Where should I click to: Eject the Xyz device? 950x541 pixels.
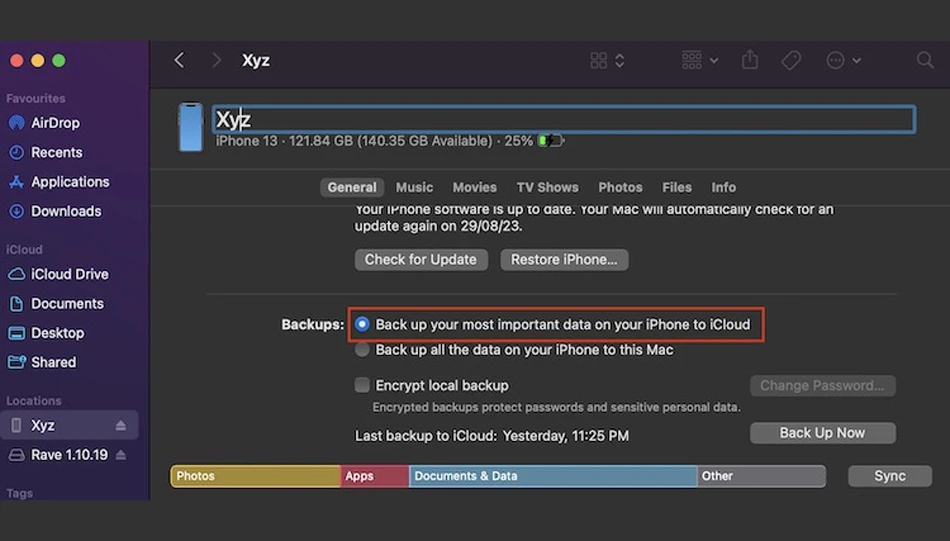click(x=121, y=425)
